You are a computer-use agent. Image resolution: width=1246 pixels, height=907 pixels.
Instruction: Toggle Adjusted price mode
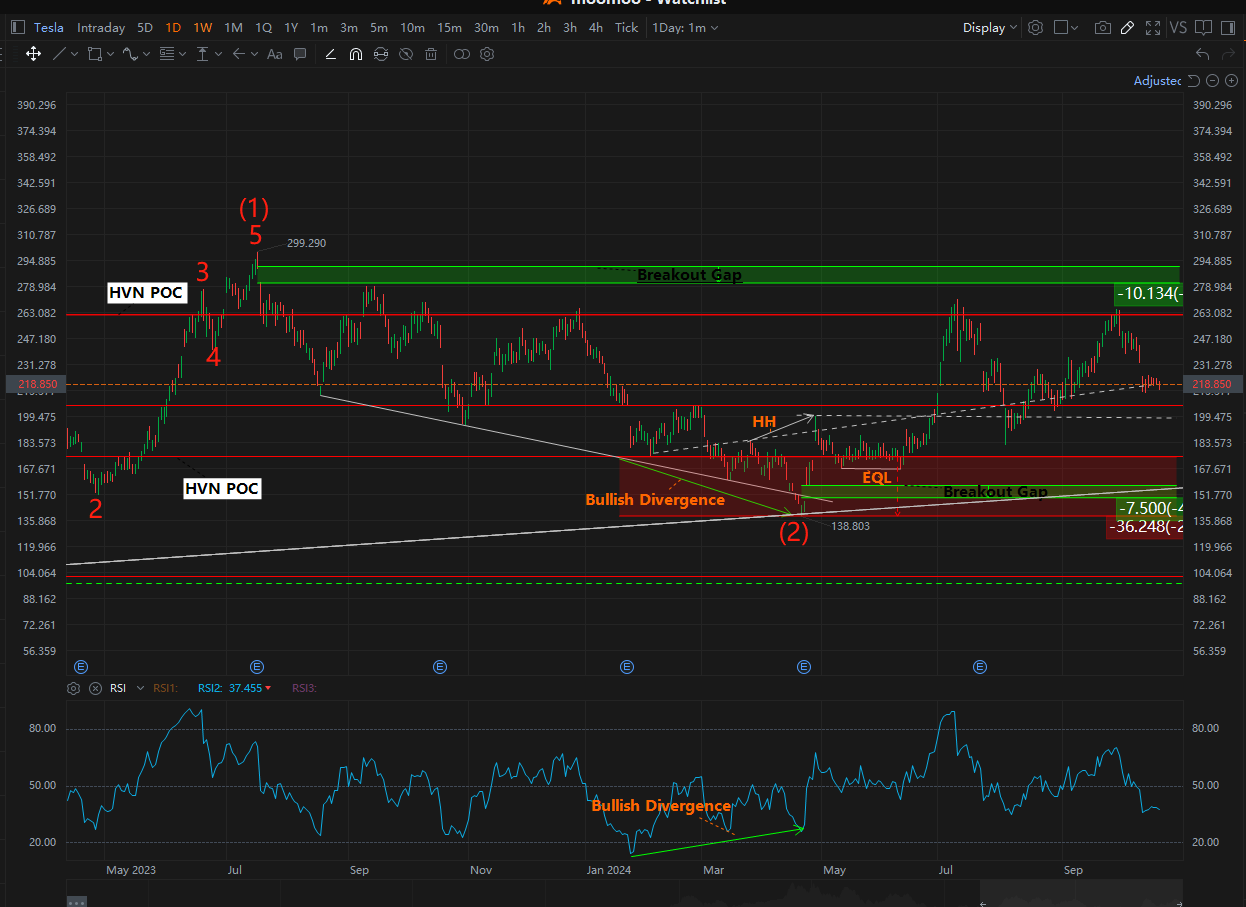[x=1157, y=81]
